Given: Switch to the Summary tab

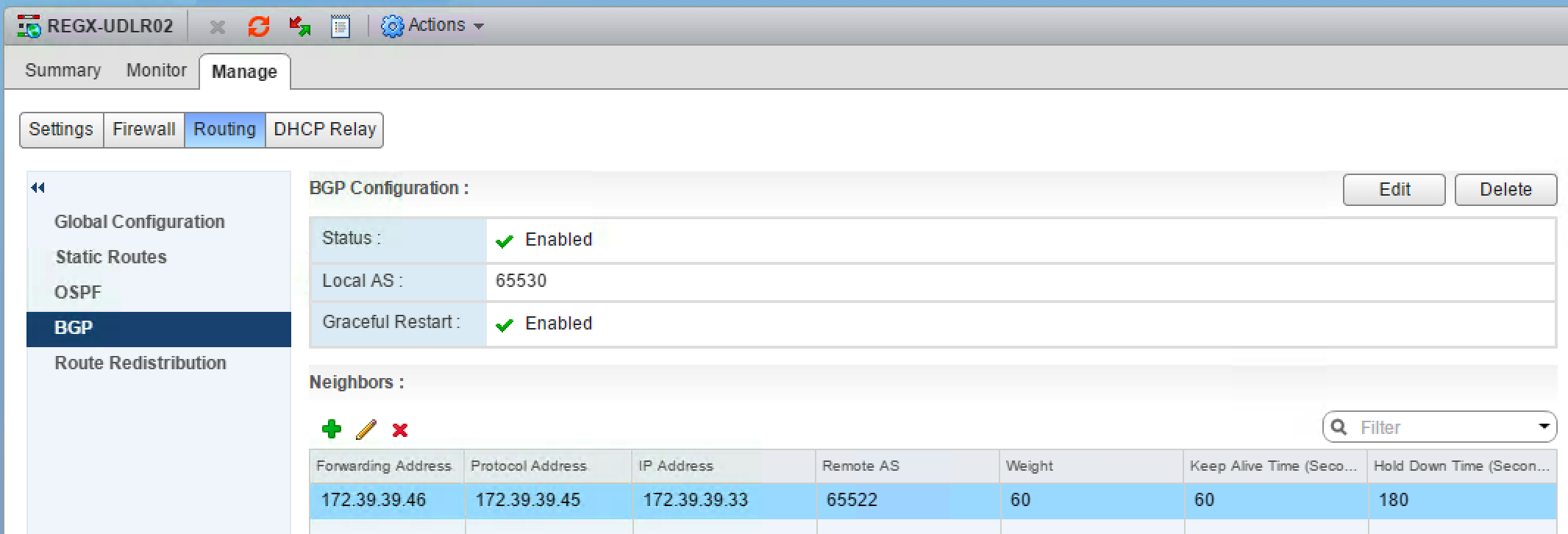Looking at the screenshot, I should (x=63, y=71).
